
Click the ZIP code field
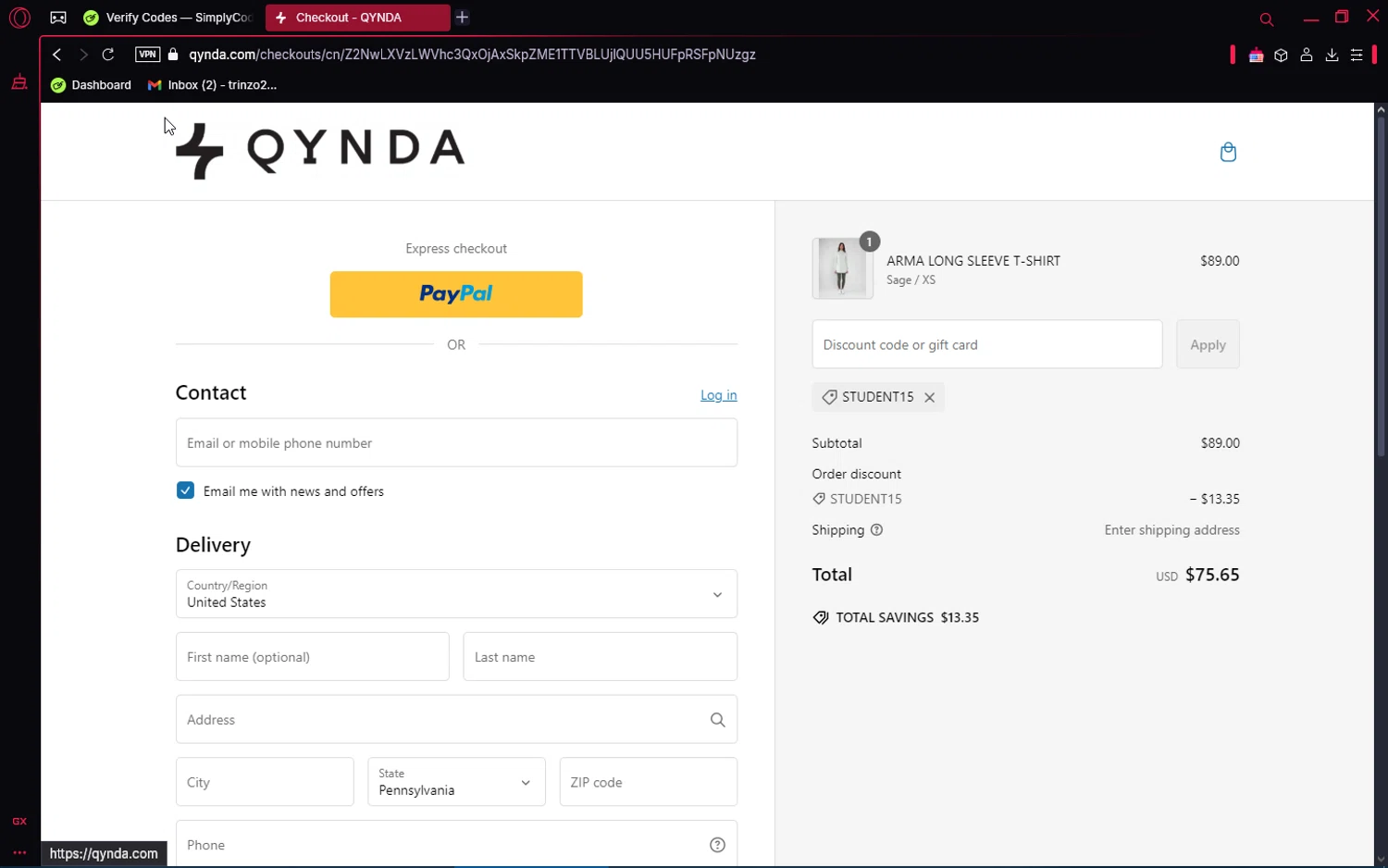click(649, 782)
